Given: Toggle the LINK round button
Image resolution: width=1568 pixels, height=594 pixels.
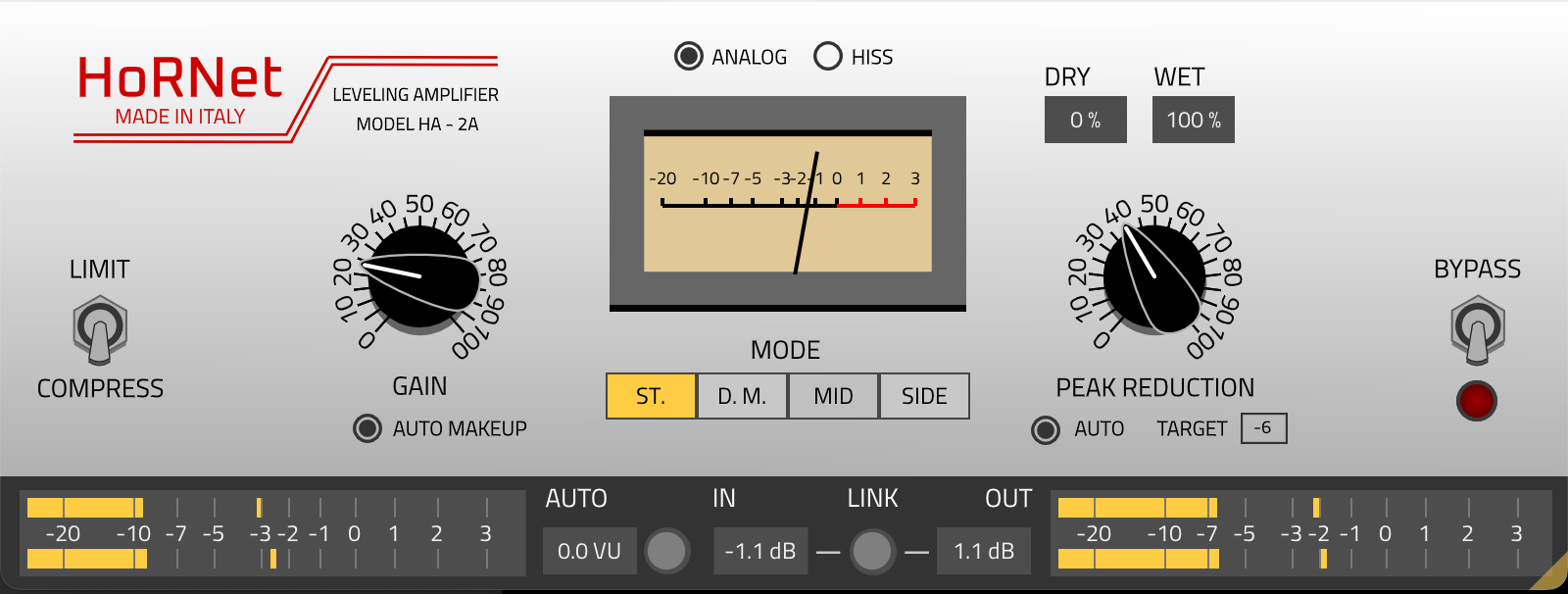Looking at the screenshot, I should coord(872,551).
